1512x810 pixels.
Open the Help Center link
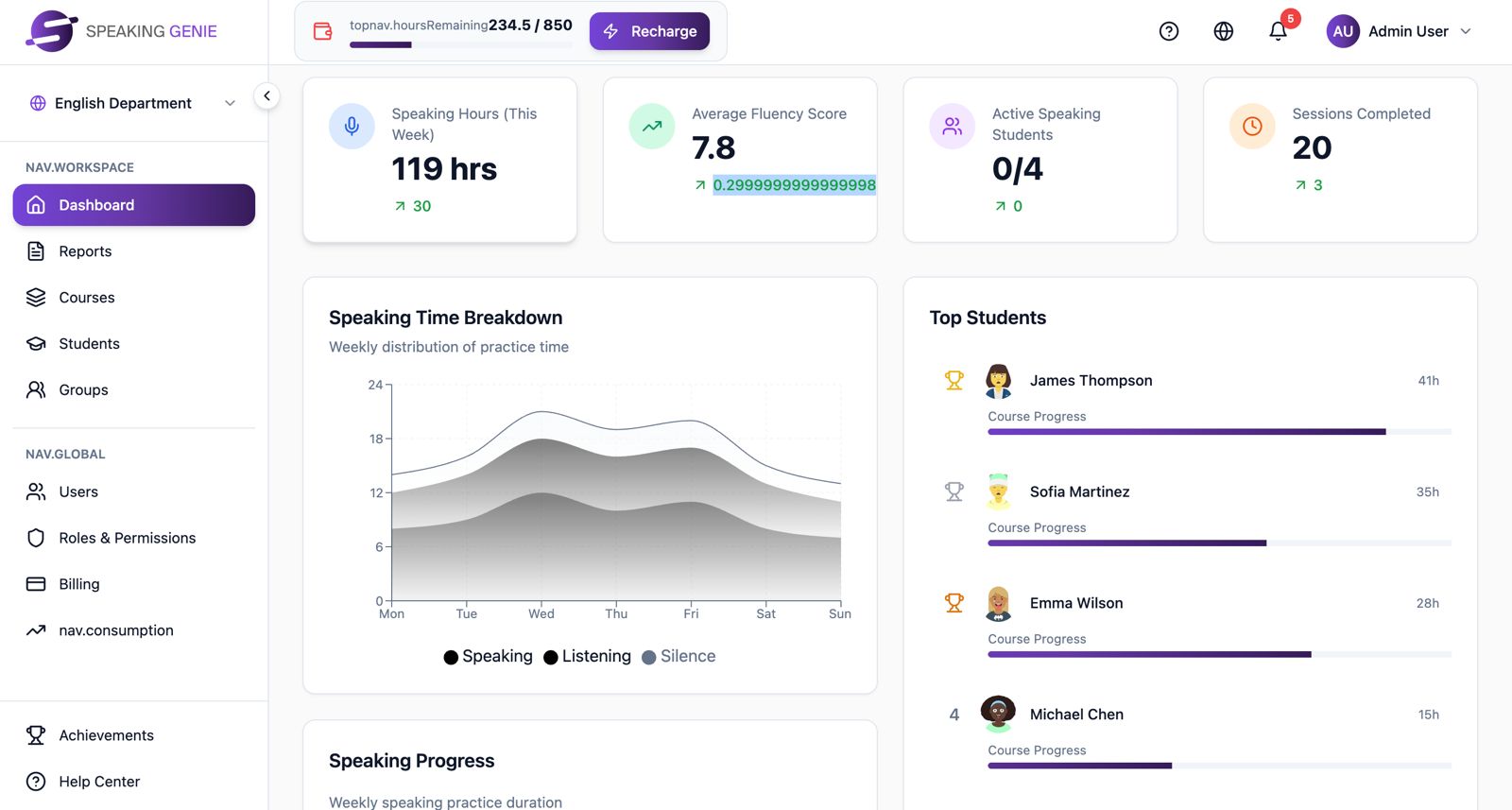coord(99,782)
